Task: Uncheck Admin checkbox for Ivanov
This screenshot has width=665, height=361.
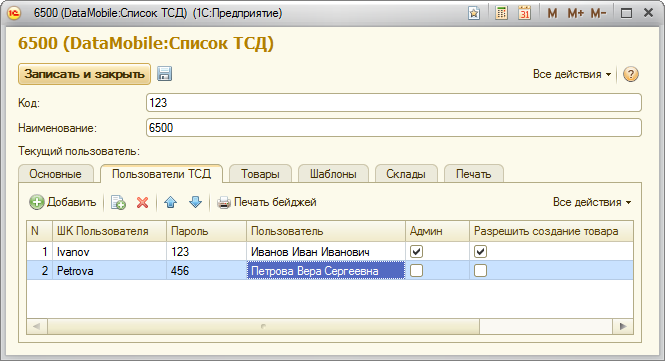Action: (416, 252)
